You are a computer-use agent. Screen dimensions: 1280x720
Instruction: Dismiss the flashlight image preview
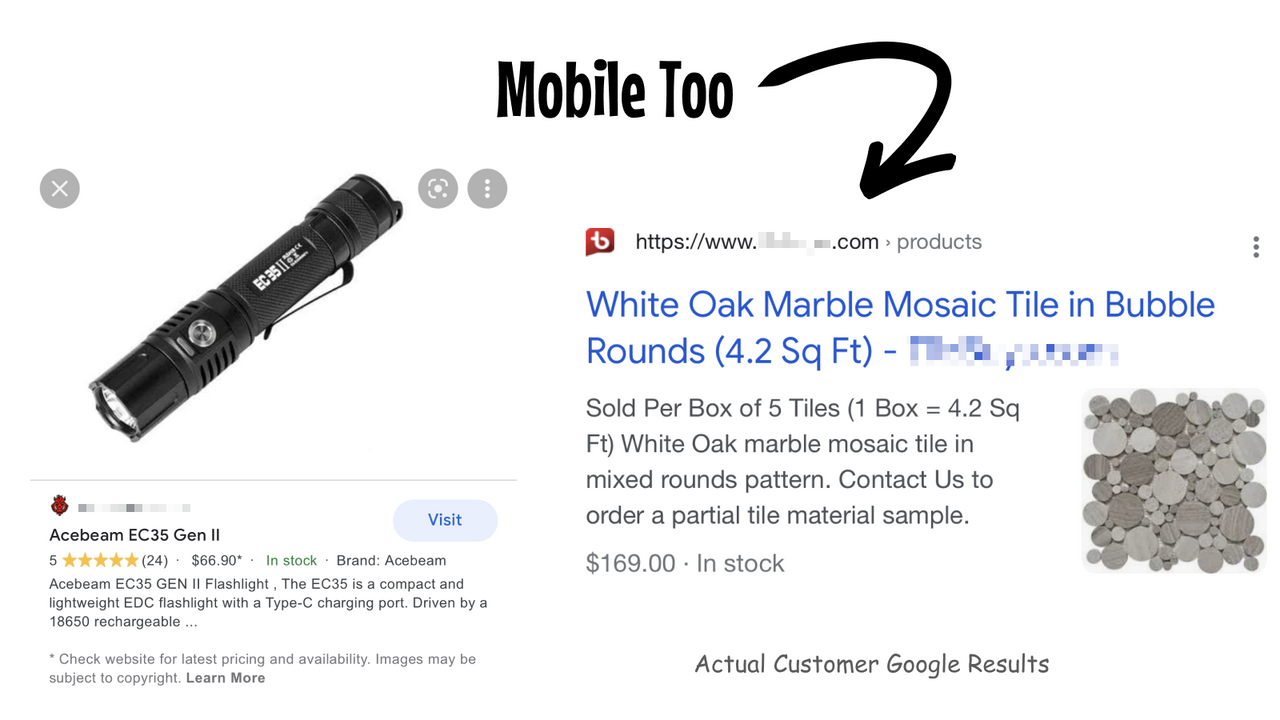point(59,188)
